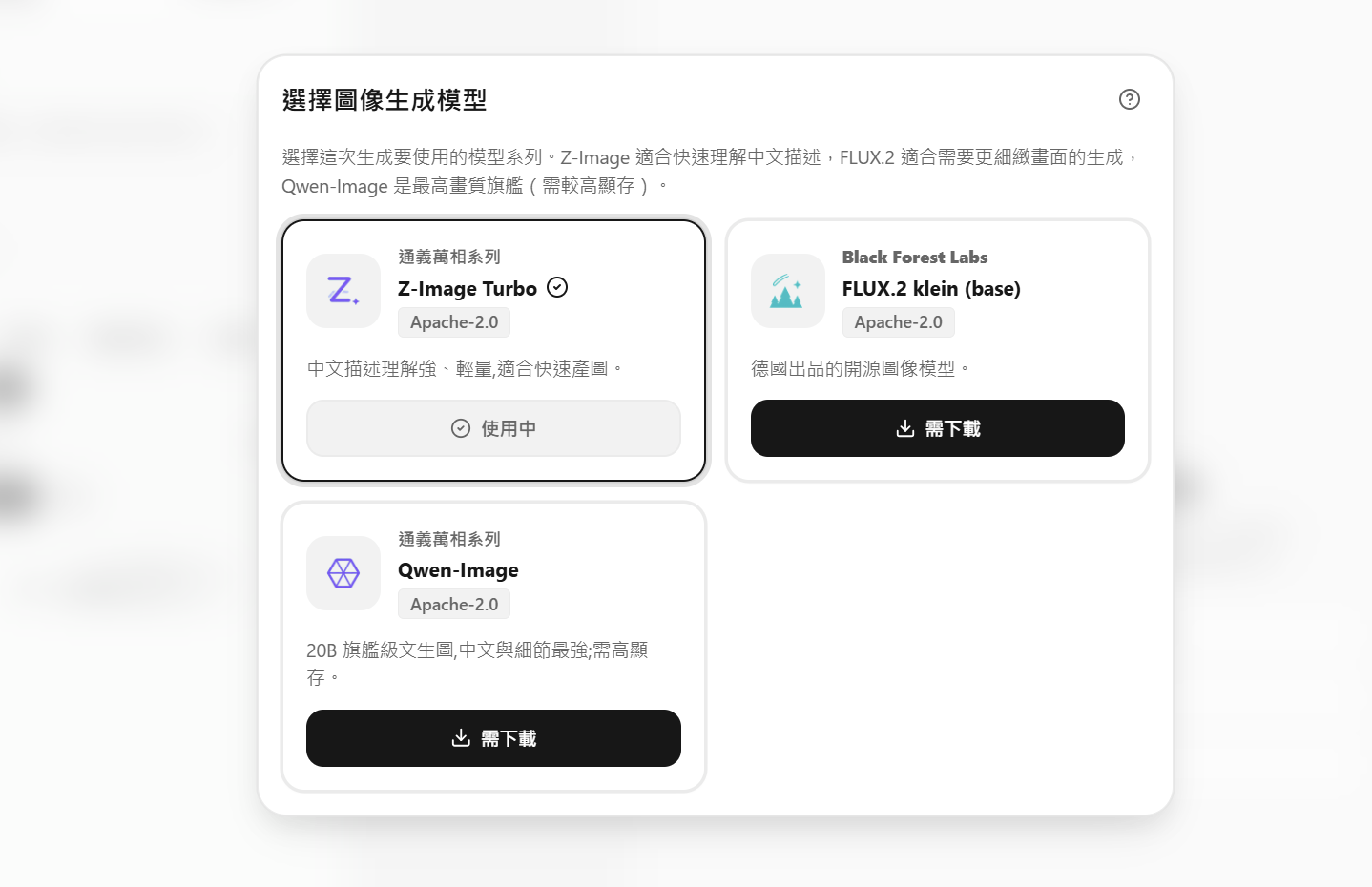Click the Apache-2.0 badge under FLUX.2 klein

pyautogui.click(x=899, y=322)
